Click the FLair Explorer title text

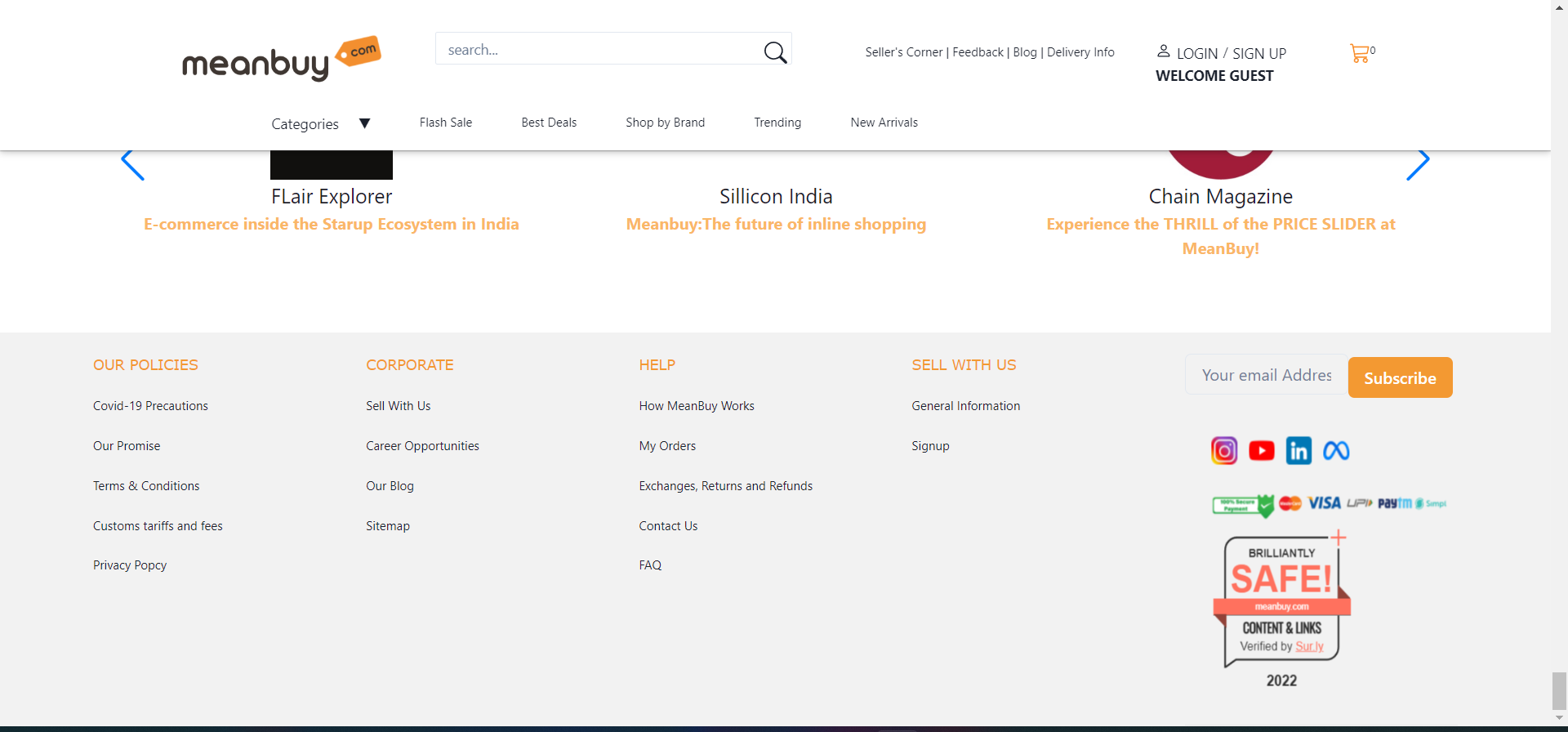332,197
